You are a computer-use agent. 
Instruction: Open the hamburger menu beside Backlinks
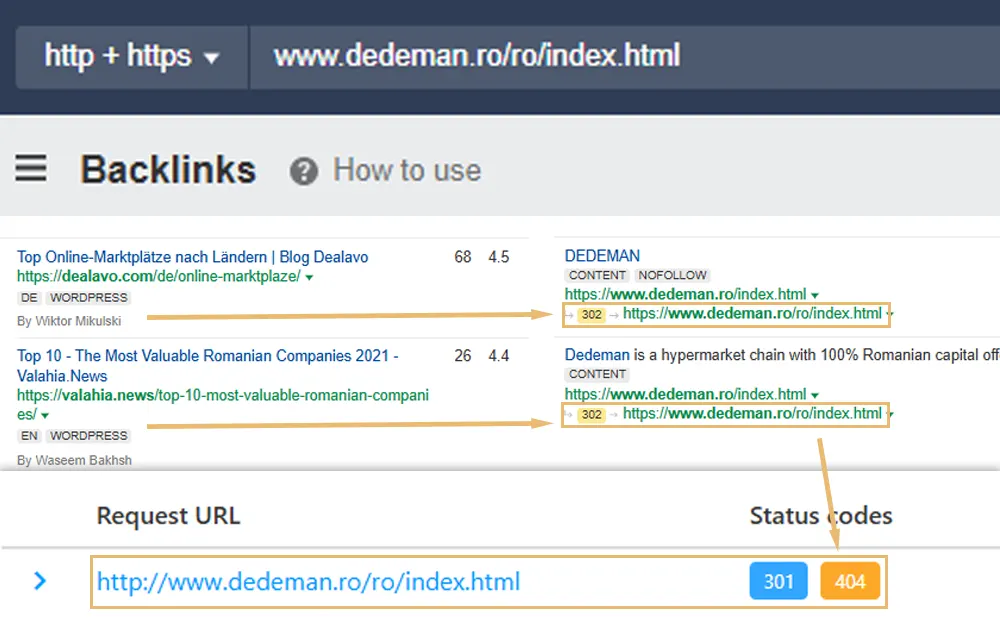pos(31,169)
